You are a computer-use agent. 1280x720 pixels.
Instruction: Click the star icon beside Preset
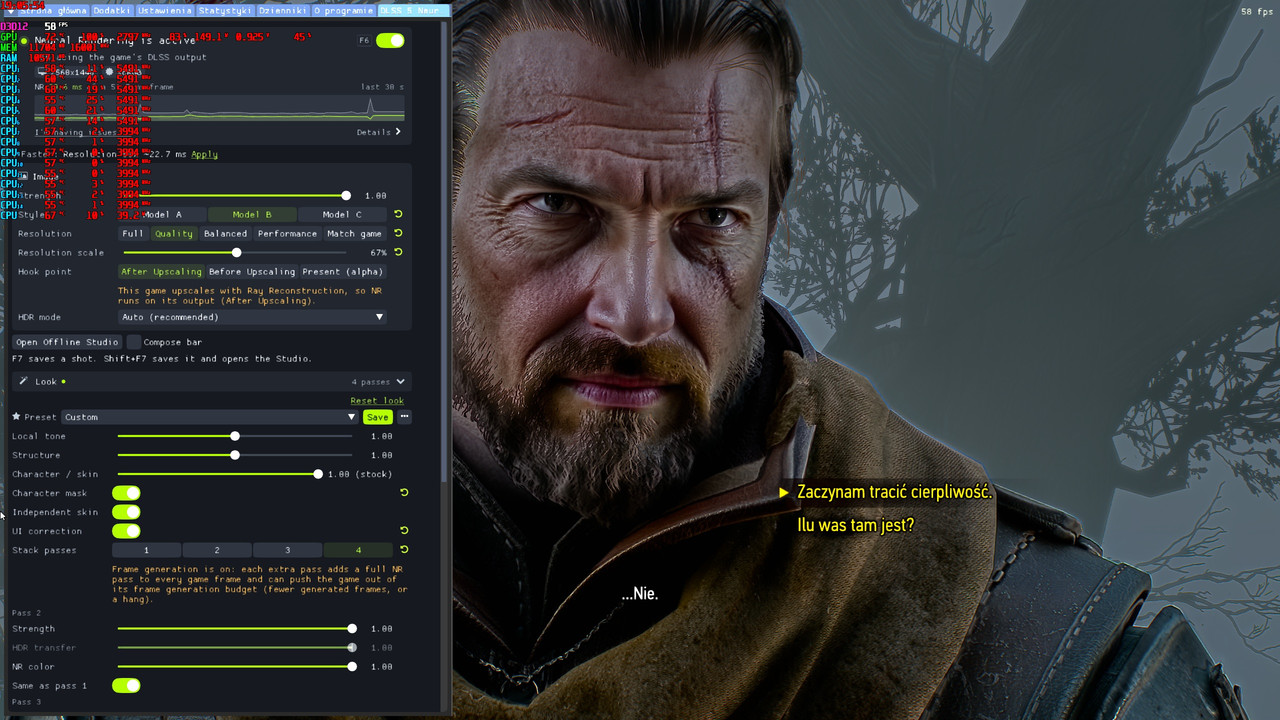pyautogui.click(x=16, y=416)
